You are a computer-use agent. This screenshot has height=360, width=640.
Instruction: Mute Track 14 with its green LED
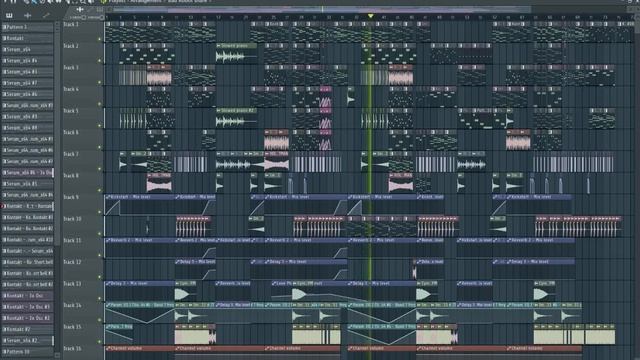pyautogui.click(x=99, y=320)
